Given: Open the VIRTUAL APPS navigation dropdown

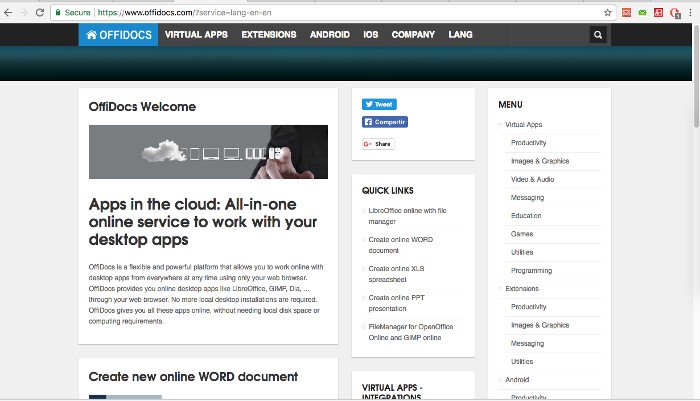Looking at the screenshot, I should 196,34.
